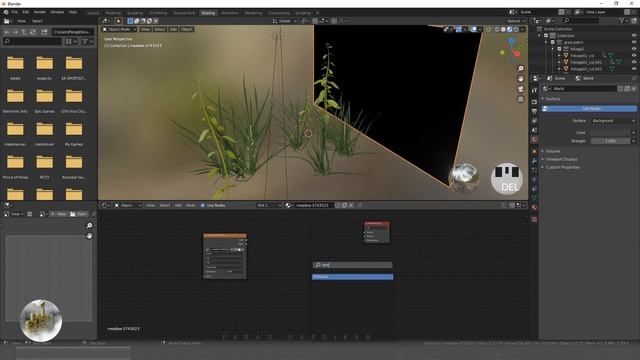The width and height of the screenshot is (640, 360).
Task: Go forward in the file browser
Action: pyautogui.click(x=15, y=31)
